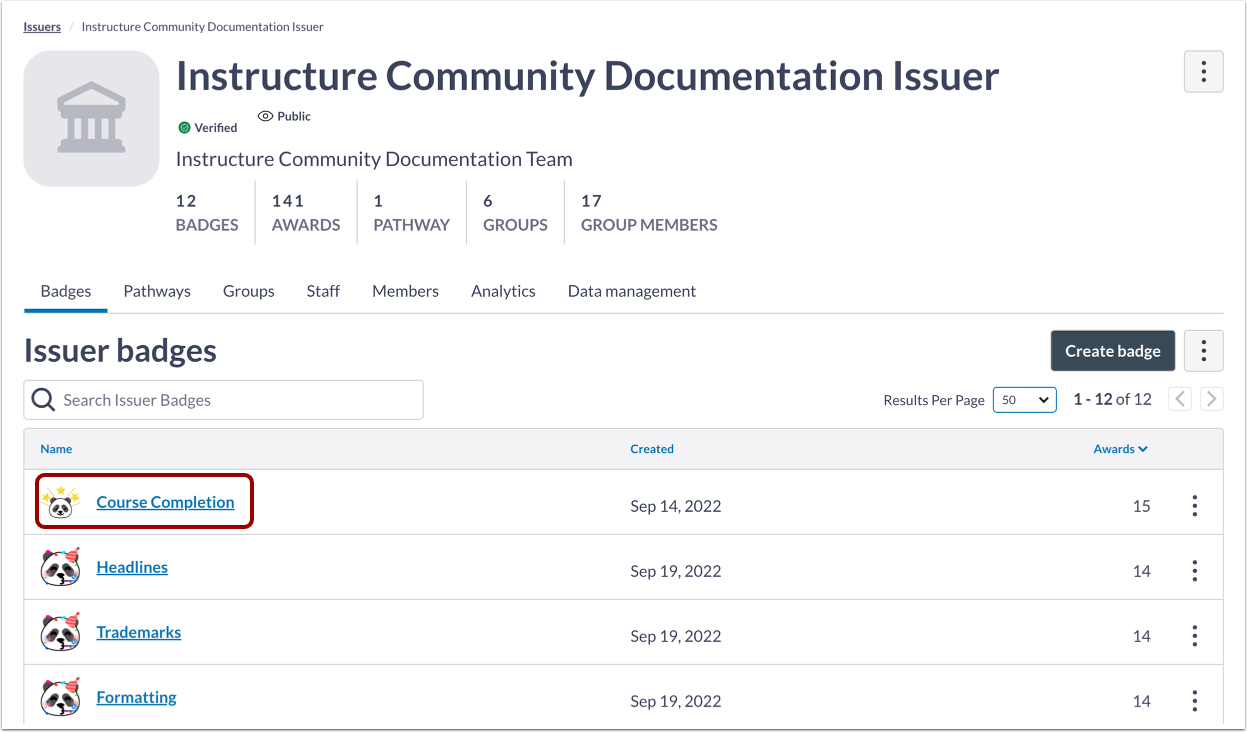The width and height of the screenshot is (1247, 732).
Task: Click breadcrumb text Instructure Community Documentation Issuer
Action: click(202, 27)
